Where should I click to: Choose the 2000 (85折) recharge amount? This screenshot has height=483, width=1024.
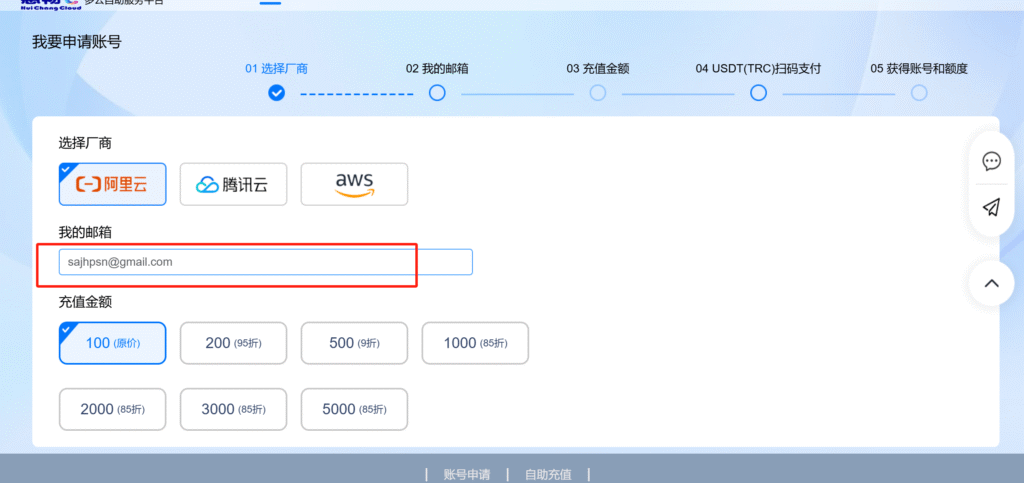tap(112, 409)
